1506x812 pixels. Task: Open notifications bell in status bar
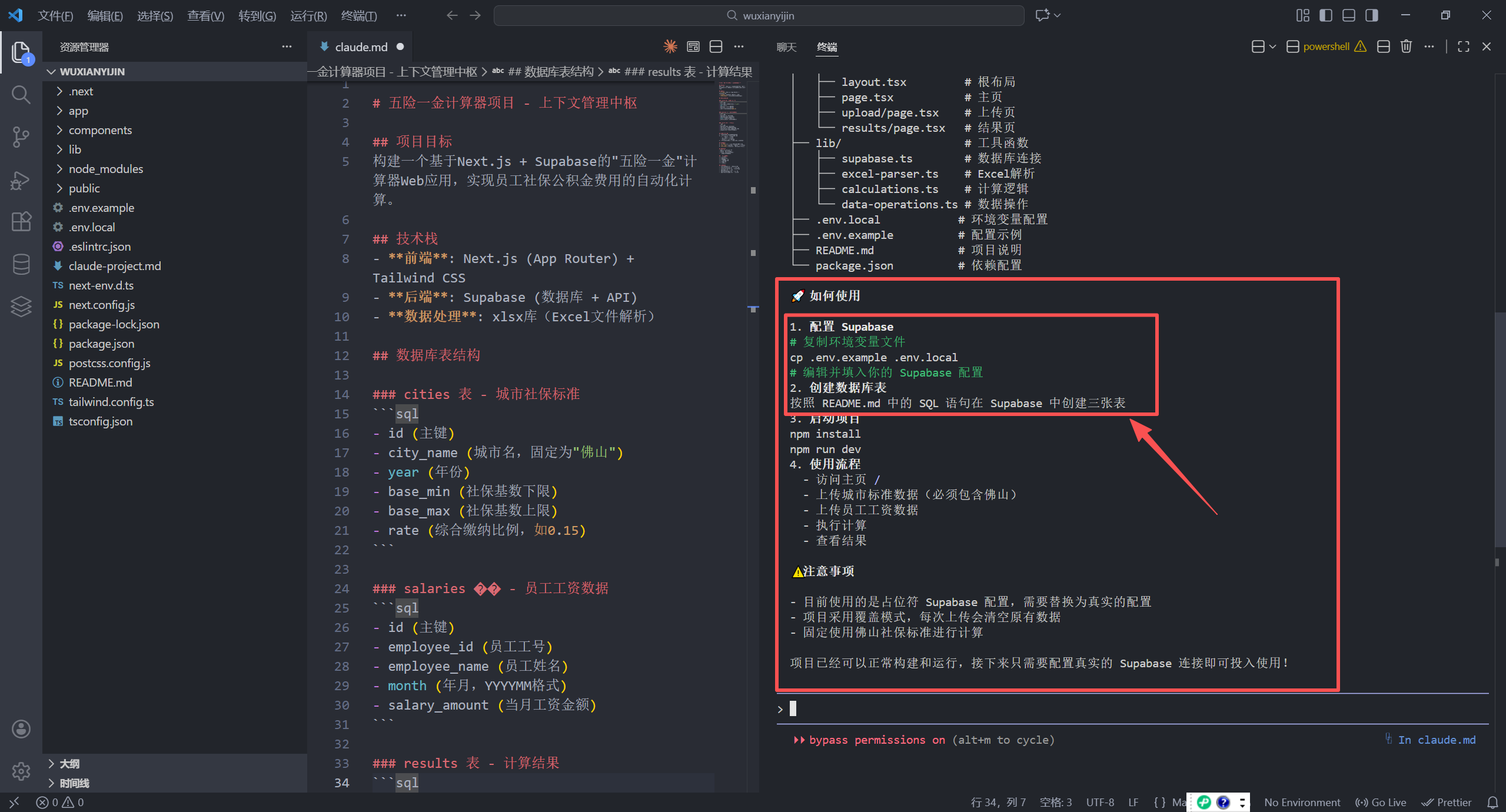(x=1492, y=802)
